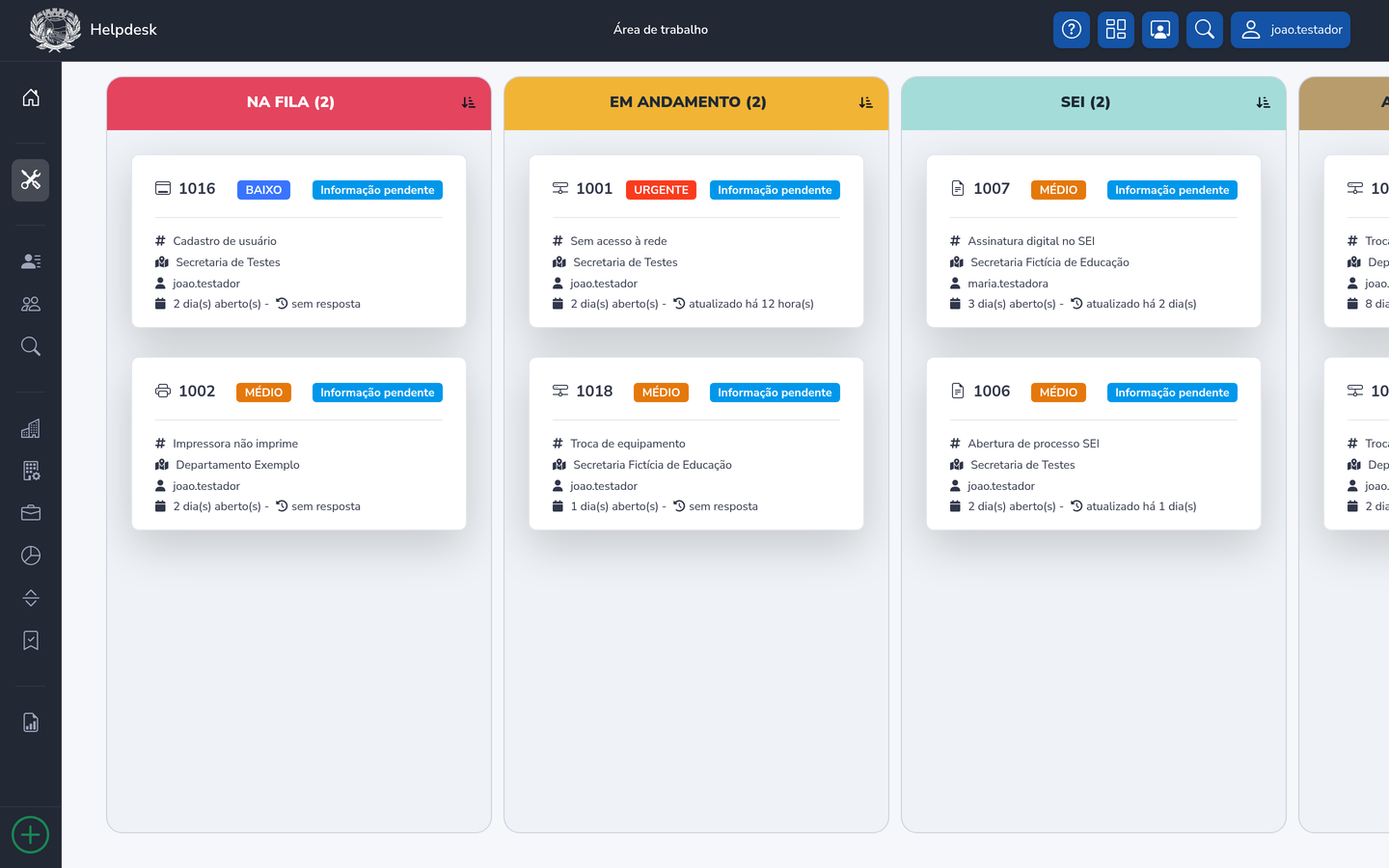Open the user list sidebar icon
The height and width of the screenshot is (868, 1389).
pos(31,261)
